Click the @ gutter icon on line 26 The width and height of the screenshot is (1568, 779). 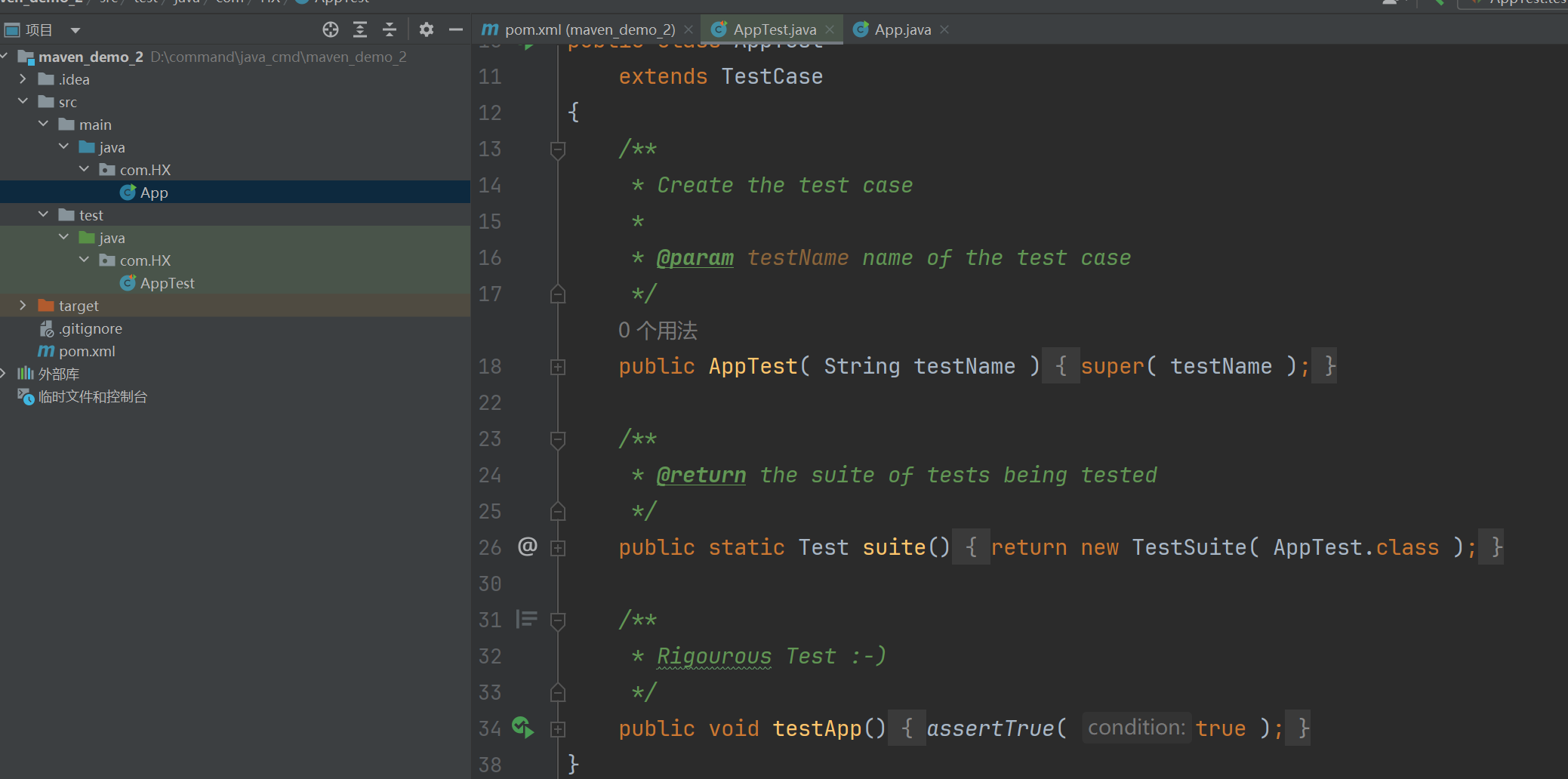pos(527,547)
